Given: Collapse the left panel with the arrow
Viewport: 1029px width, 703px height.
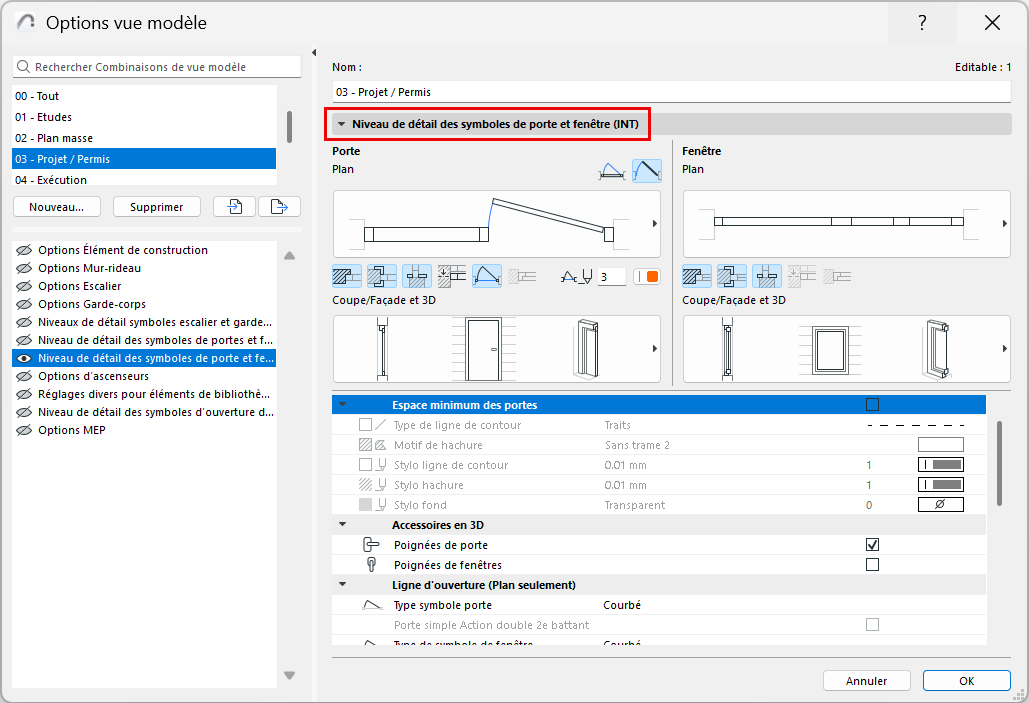Looking at the screenshot, I should [x=314, y=53].
